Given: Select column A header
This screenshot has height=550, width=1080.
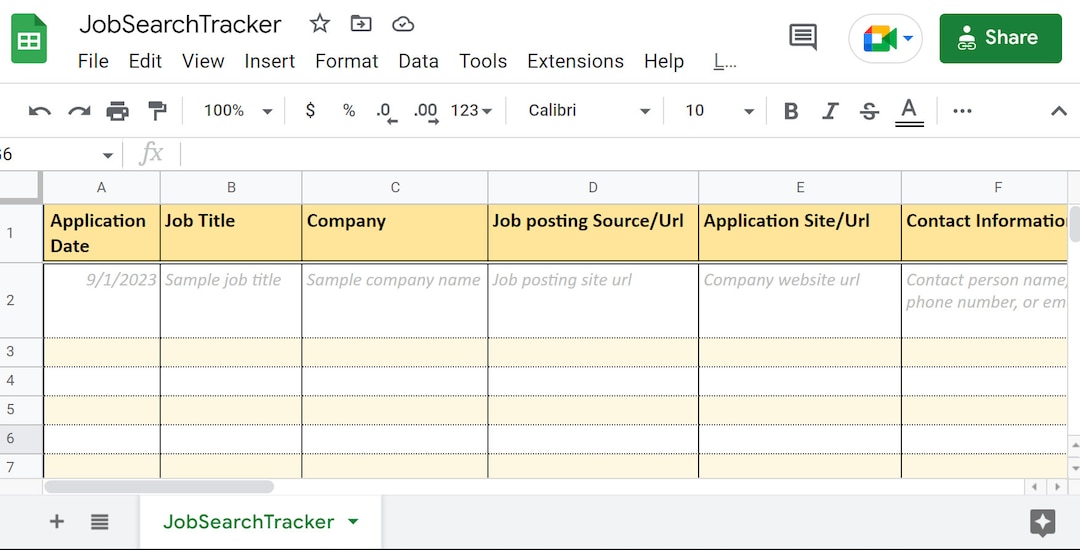Looking at the screenshot, I should pyautogui.click(x=101, y=187).
